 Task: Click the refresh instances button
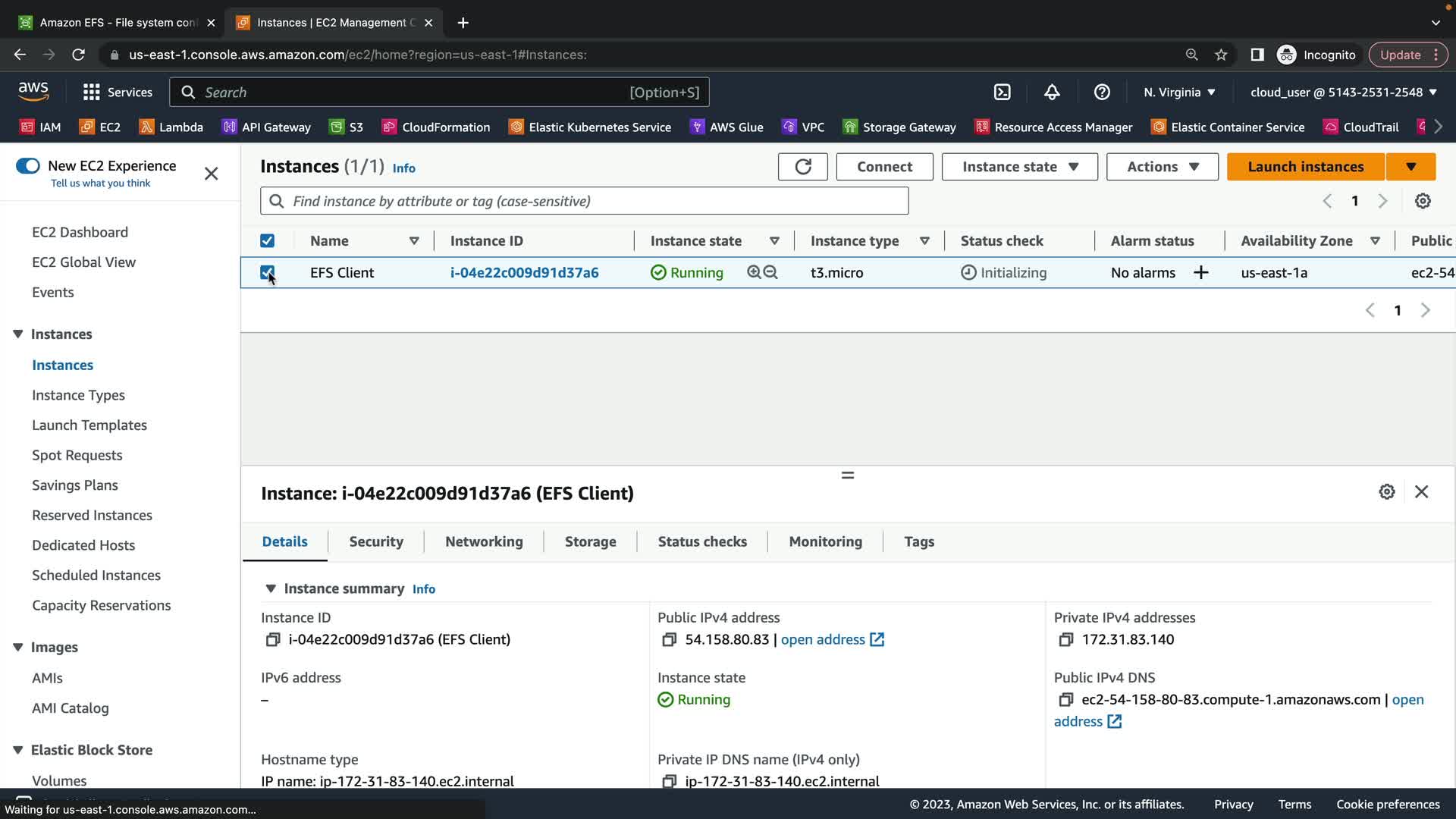click(802, 167)
